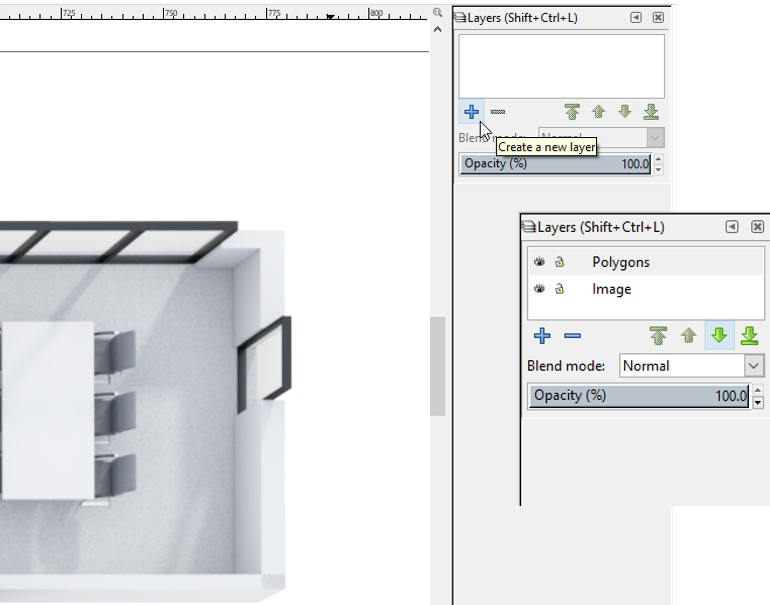Click bright green lower-layer arrow in floating panel
This screenshot has height=605, width=770.
pyautogui.click(x=719, y=336)
